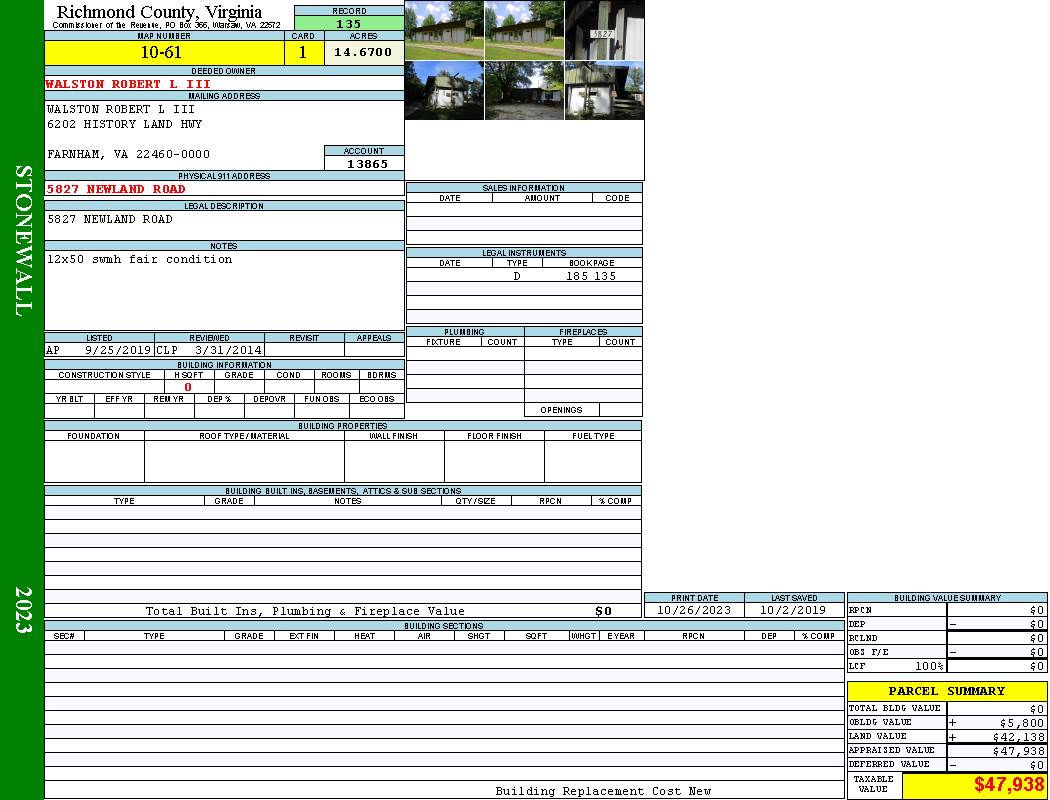This screenshot has height=800, width=1050.
Task: Click the DEFERRED VALUE amount $0
Action: [1037, 765]
